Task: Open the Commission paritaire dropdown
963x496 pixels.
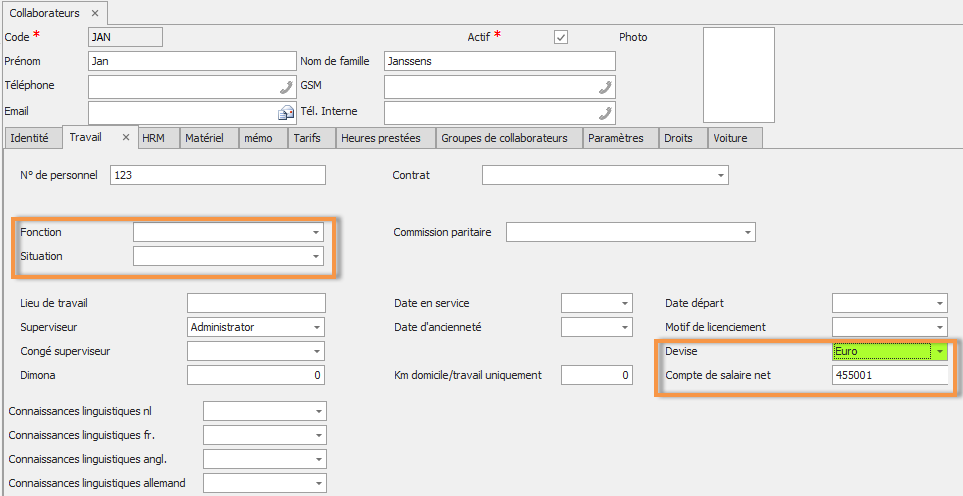Action: 747,233
